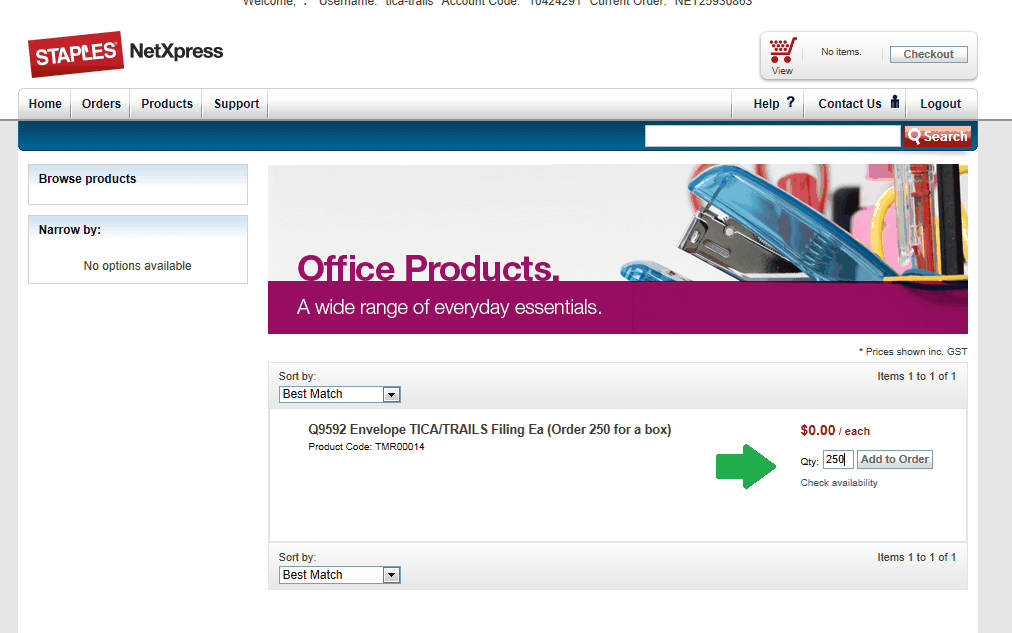Click the Browse products heading
Image resolution: width=1012 pixels, height=633 pixels.
(x=88, y=179)
